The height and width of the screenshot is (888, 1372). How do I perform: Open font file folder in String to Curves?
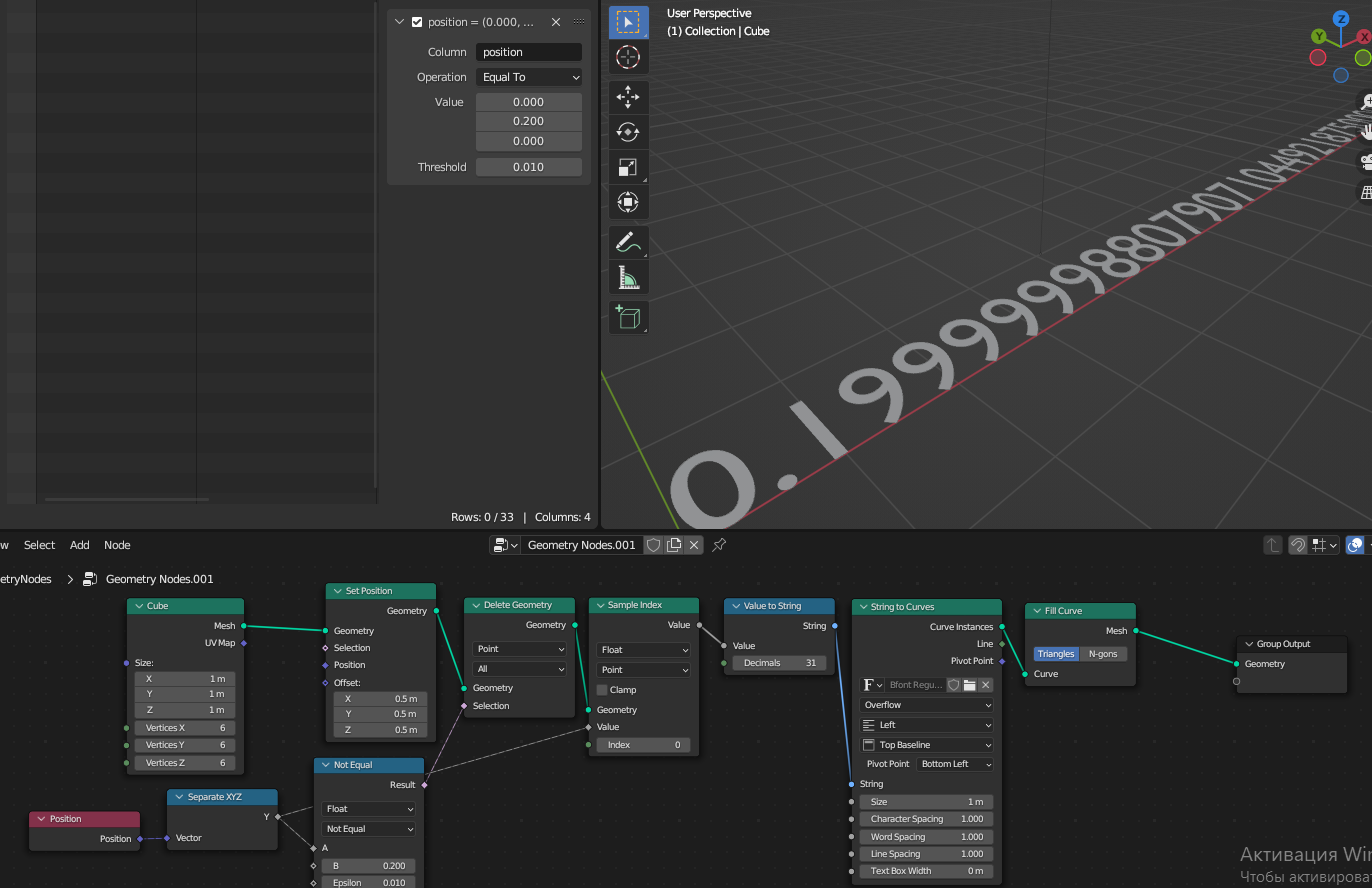(x=969, y=685)
